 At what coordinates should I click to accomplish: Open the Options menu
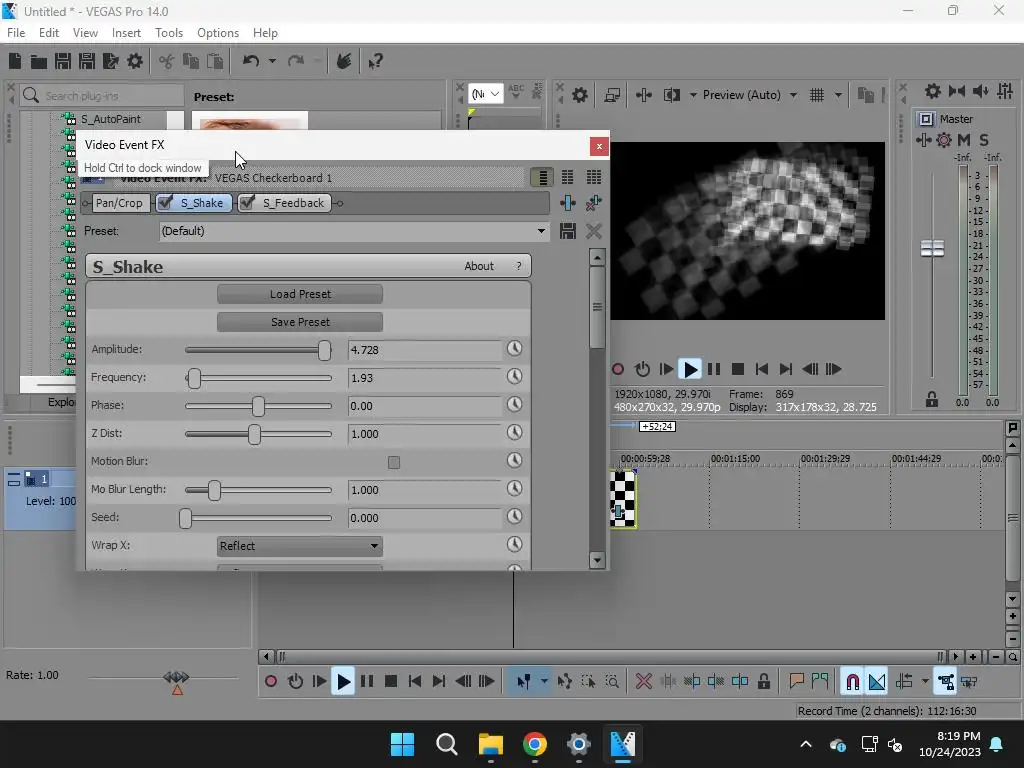coord(217,33)
